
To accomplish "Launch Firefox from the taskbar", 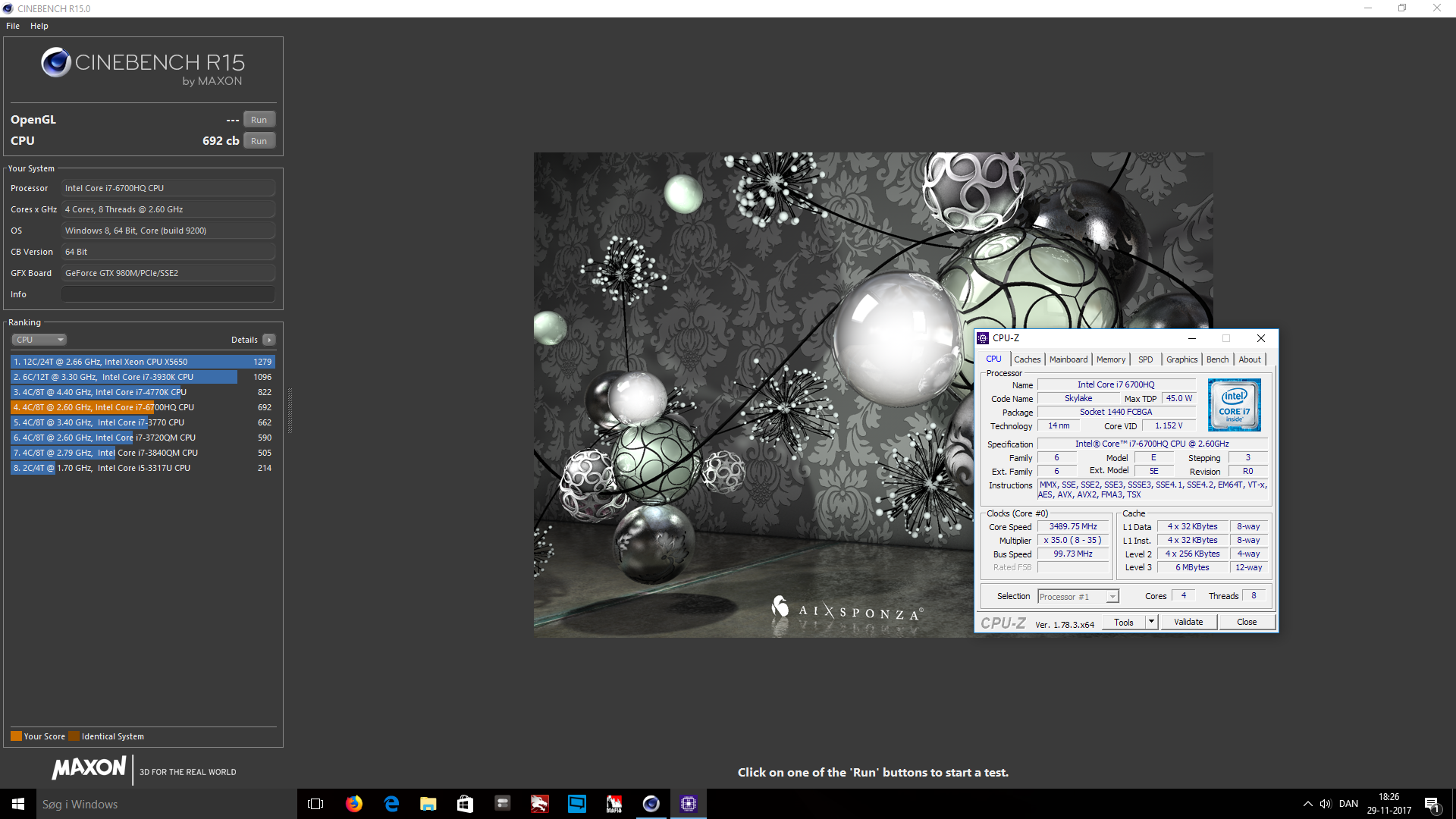I will [x=354, y=804].
